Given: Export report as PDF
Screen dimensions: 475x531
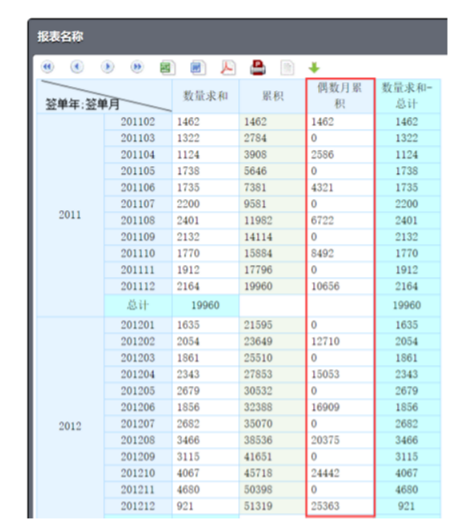Looking at the screenshot, I should (228, 67).
